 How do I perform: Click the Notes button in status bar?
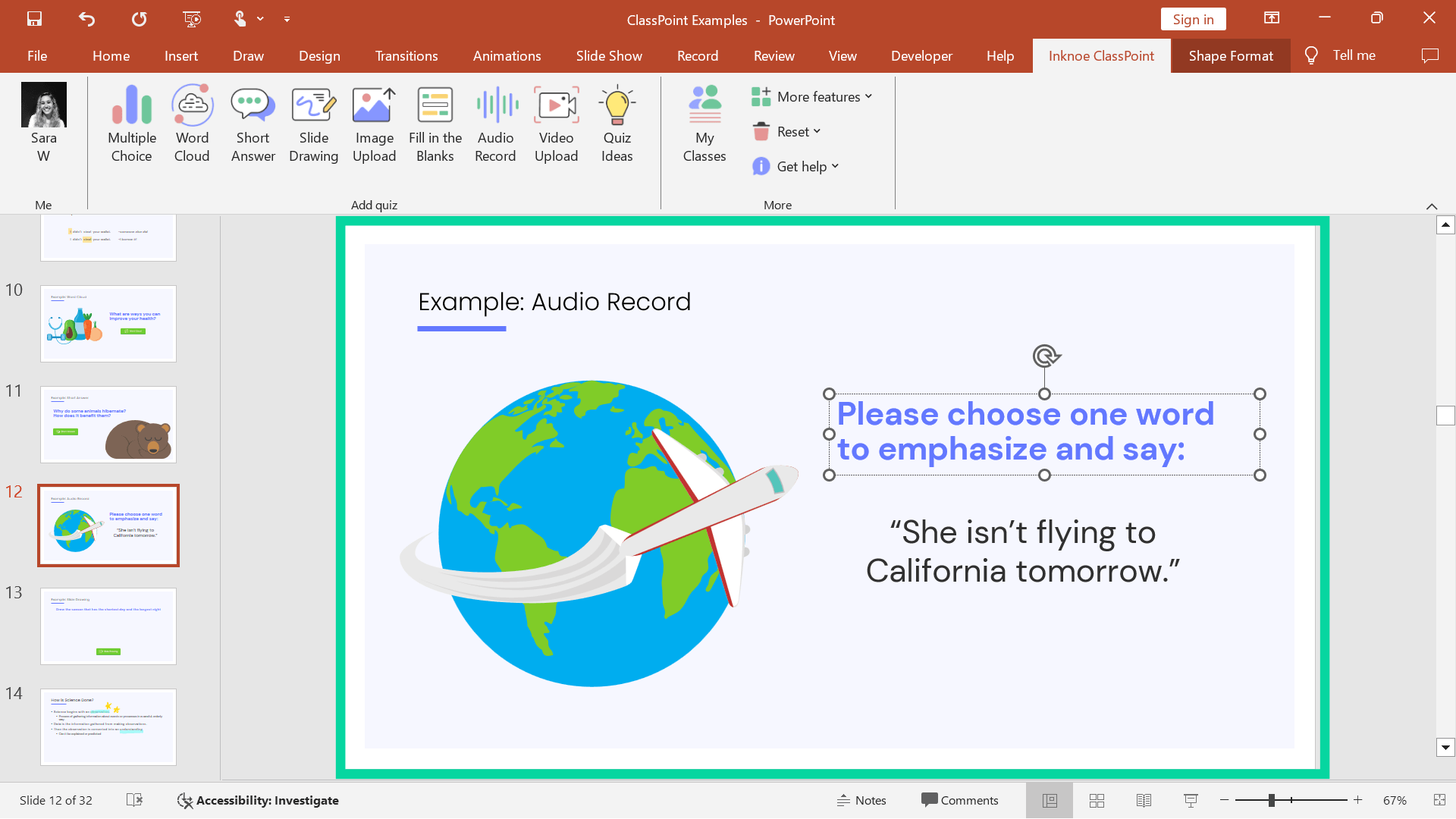click(861, 800)
